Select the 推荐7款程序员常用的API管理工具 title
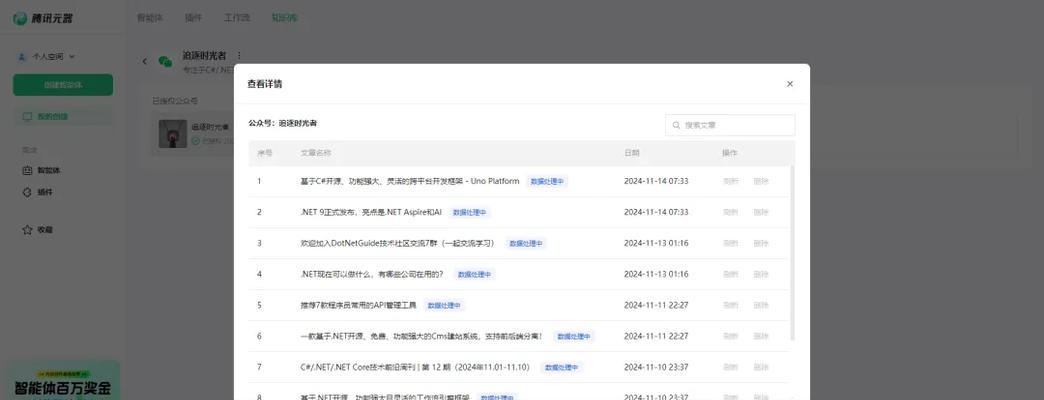The height and width of the screenshot is (400, 1044). click(358, 305)
